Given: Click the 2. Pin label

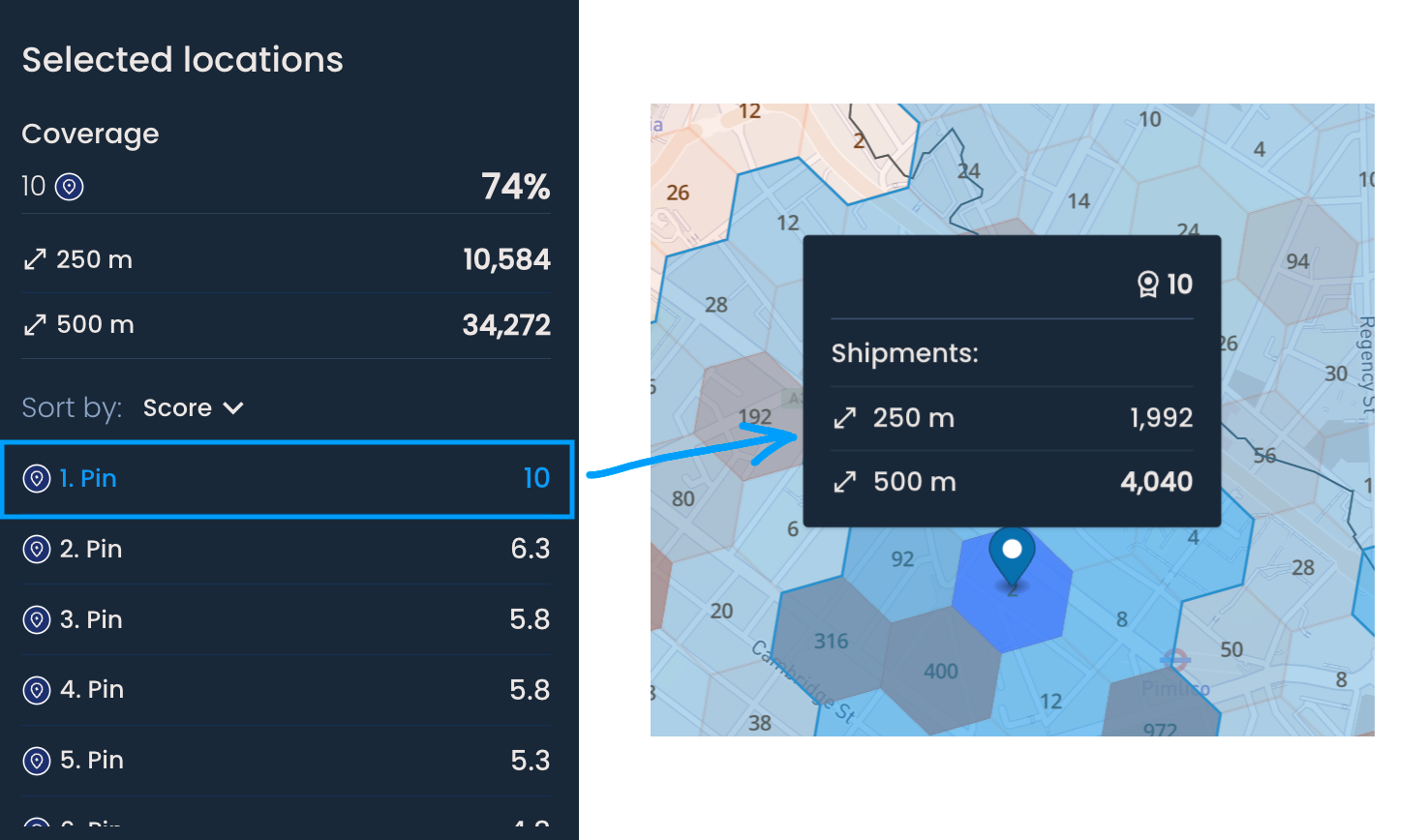Looking at the screenshot, I should click(x=91, y=550).
